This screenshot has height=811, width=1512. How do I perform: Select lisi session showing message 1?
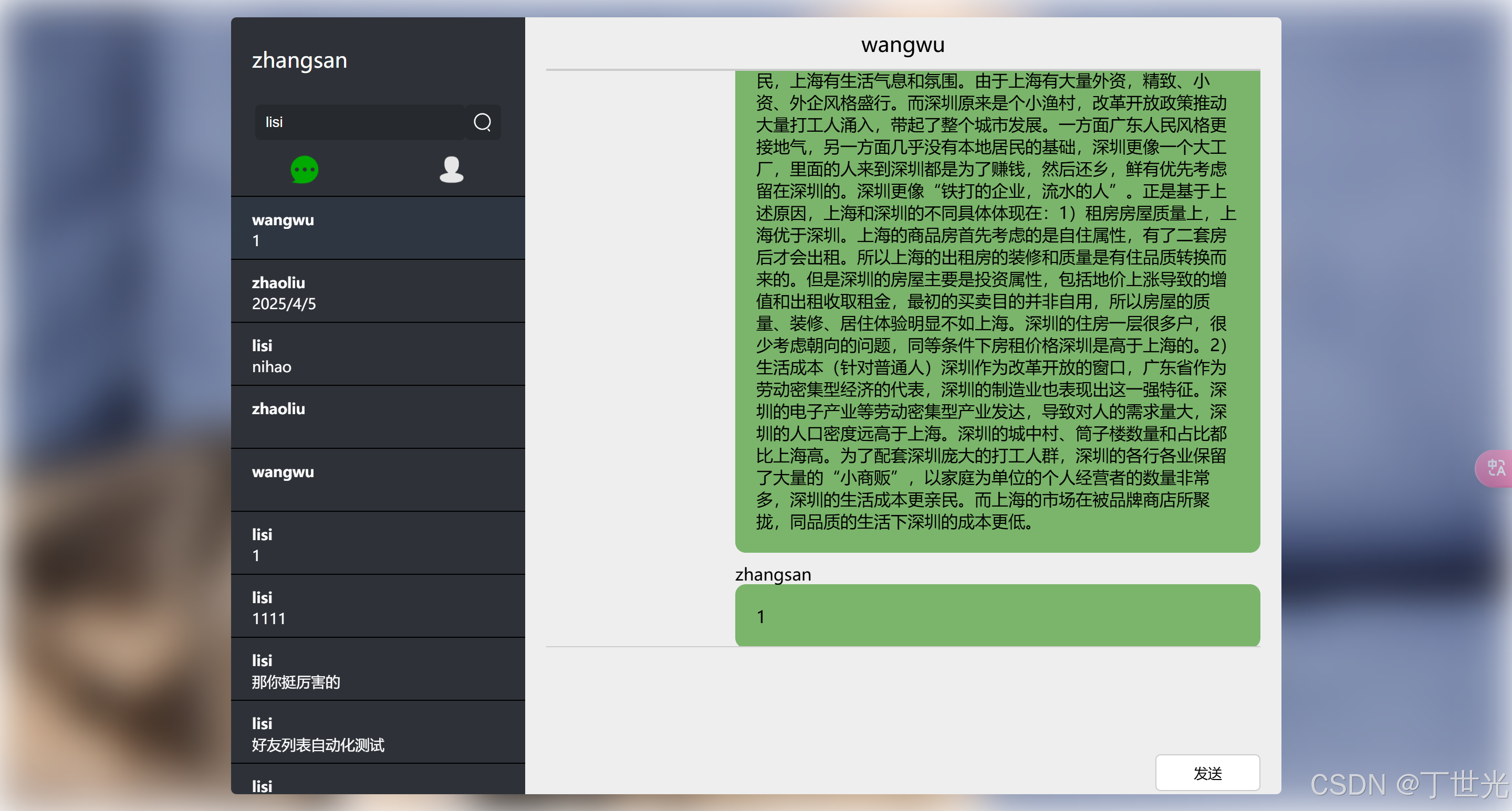coord(378,543)
